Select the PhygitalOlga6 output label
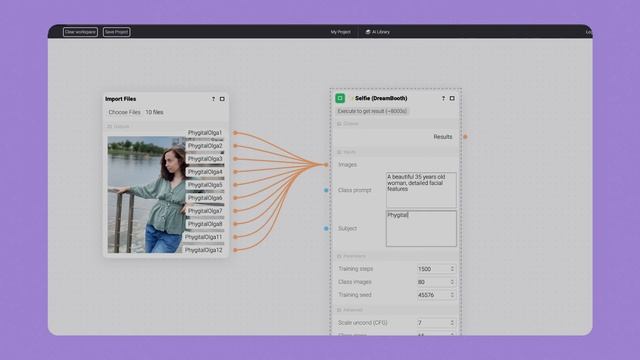Viewport: 640px width, 360px height. tap(205, 198)
